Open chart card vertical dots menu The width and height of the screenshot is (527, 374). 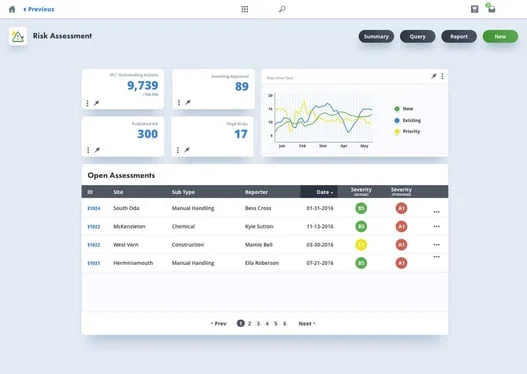tap(442, 76)
